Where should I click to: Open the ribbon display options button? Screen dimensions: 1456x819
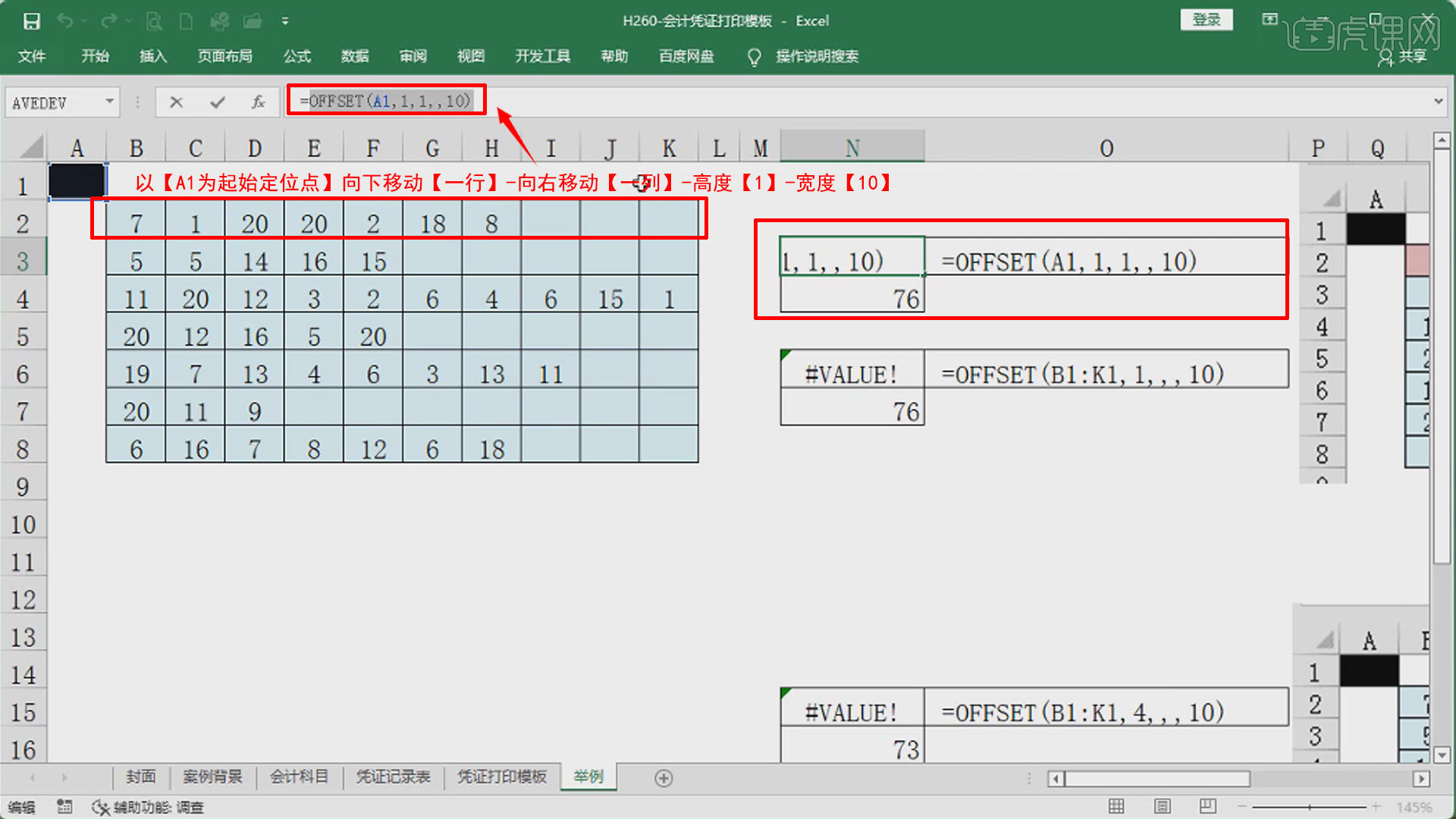(x=1269, y=20)
